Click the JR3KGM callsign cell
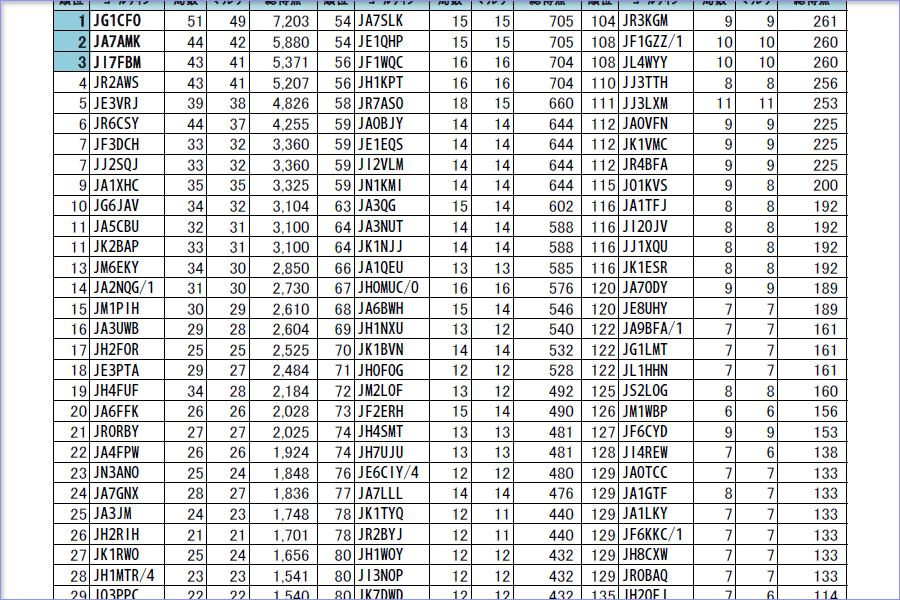The width and height of the screenshot is (900, 600). click(646, 20)
